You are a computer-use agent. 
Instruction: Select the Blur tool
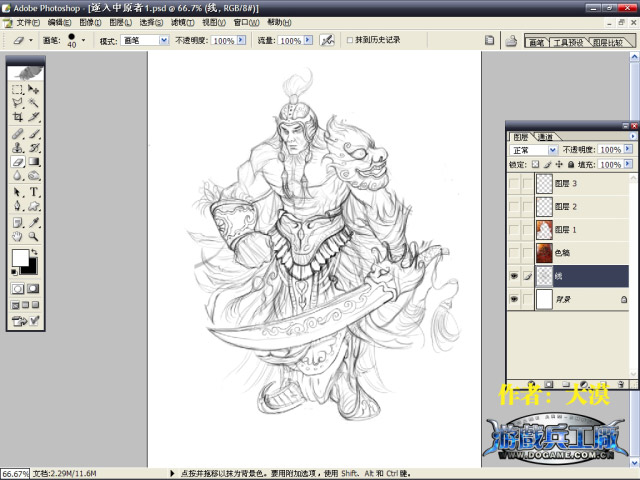click(17, 176)
